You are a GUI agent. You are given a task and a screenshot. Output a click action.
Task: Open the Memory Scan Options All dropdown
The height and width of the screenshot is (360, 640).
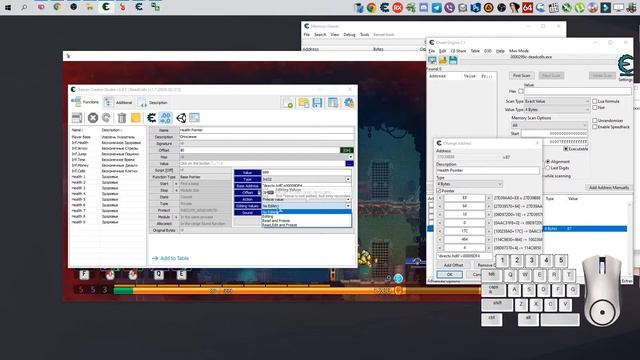pos(550,125)
